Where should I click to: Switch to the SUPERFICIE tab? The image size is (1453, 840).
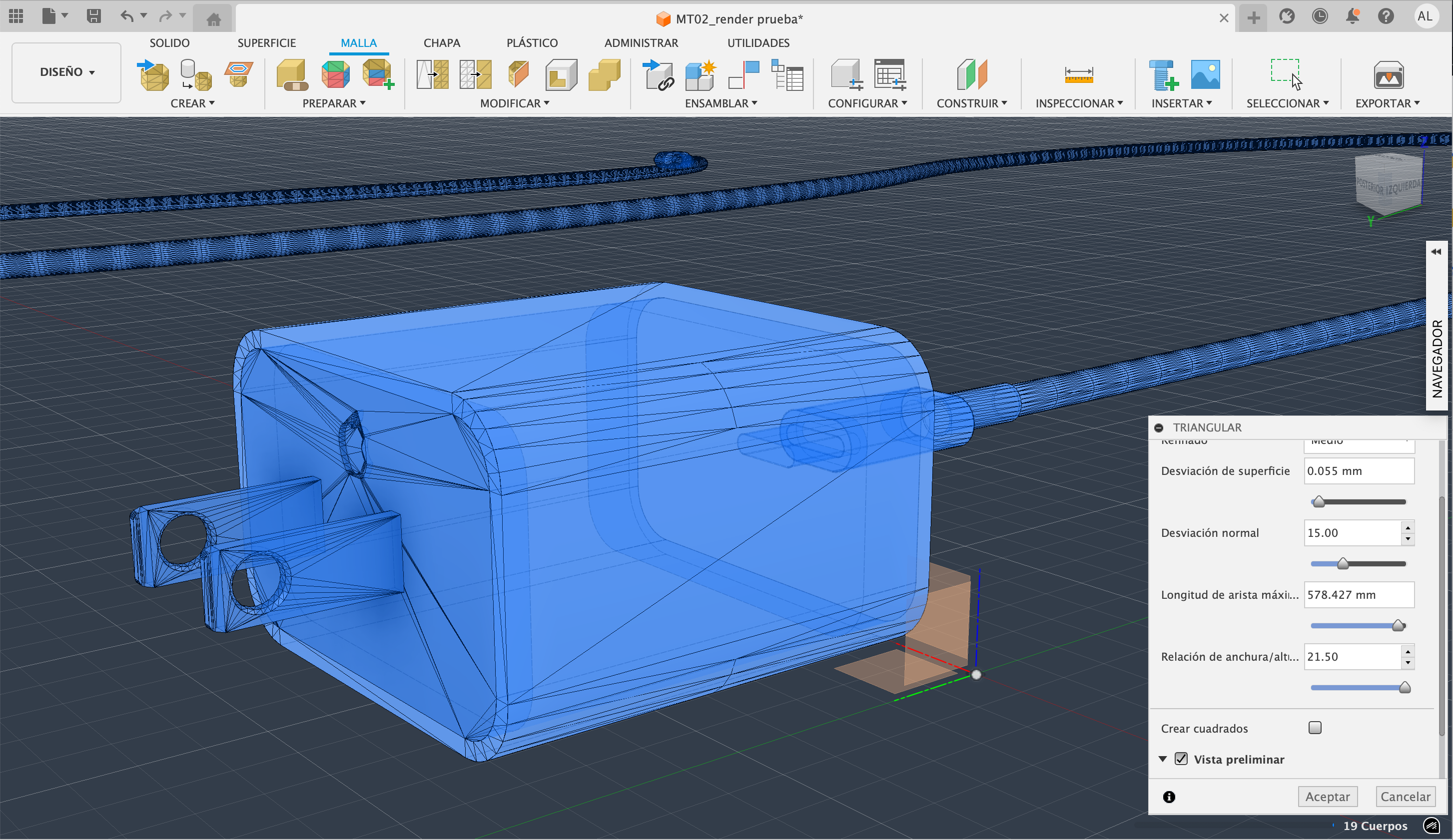point(266,42)
